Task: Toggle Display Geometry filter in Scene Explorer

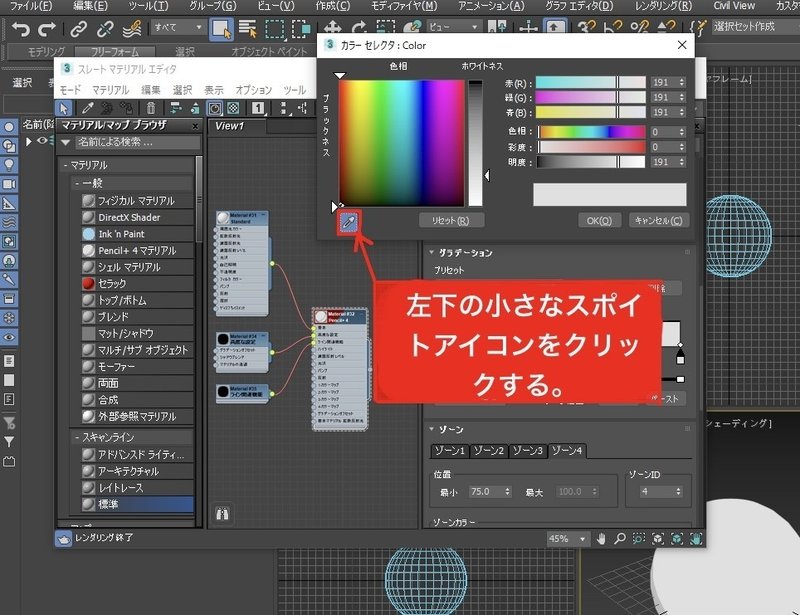Action: [9, 127]
